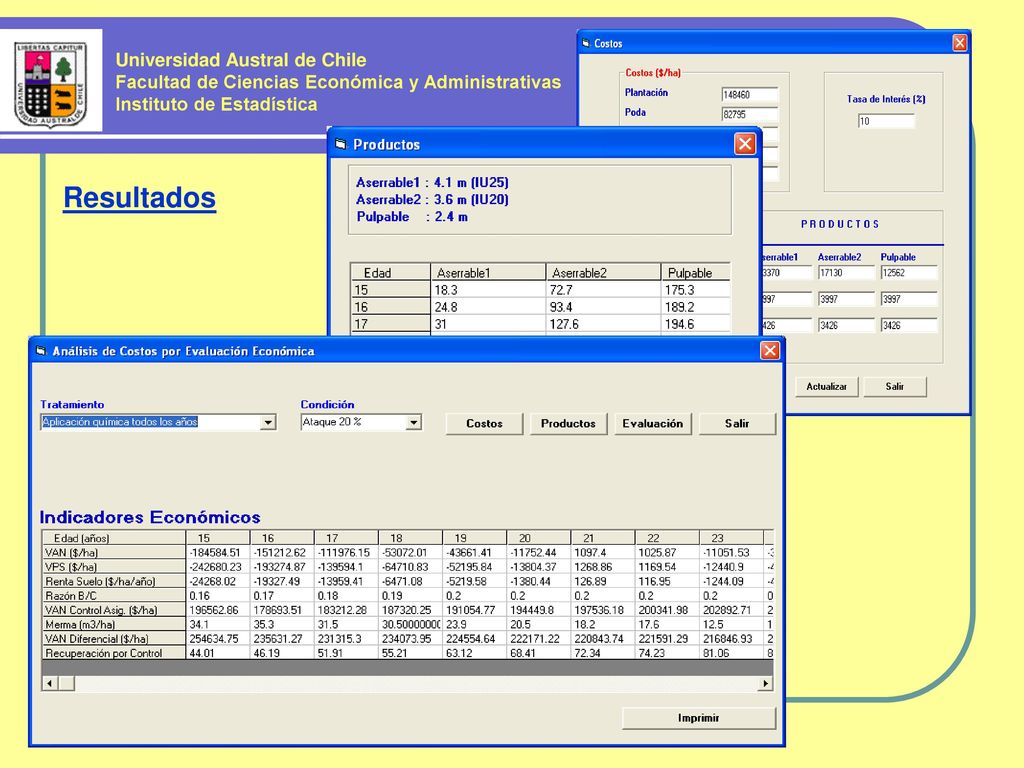The width and height of the screenshot is (1024, 768).
Task: Open the Tratamiento dropdown arrow
Action: 268,423
